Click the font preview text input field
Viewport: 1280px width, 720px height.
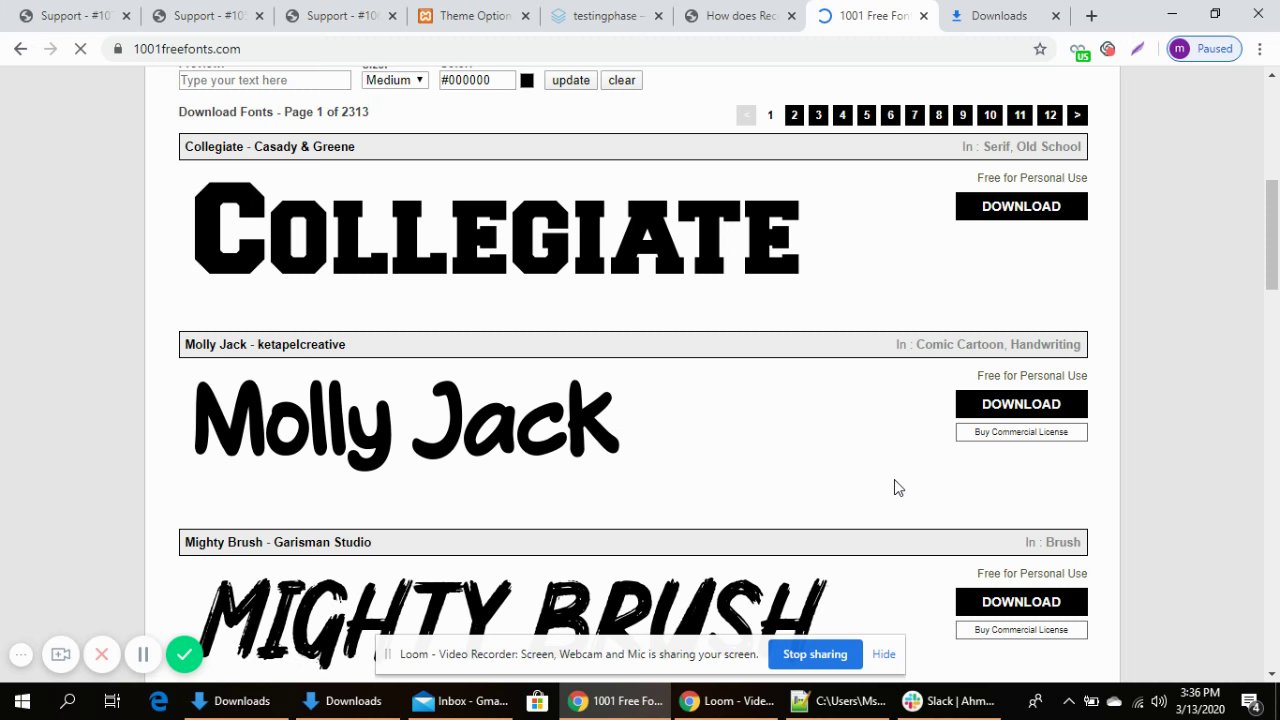265,80
